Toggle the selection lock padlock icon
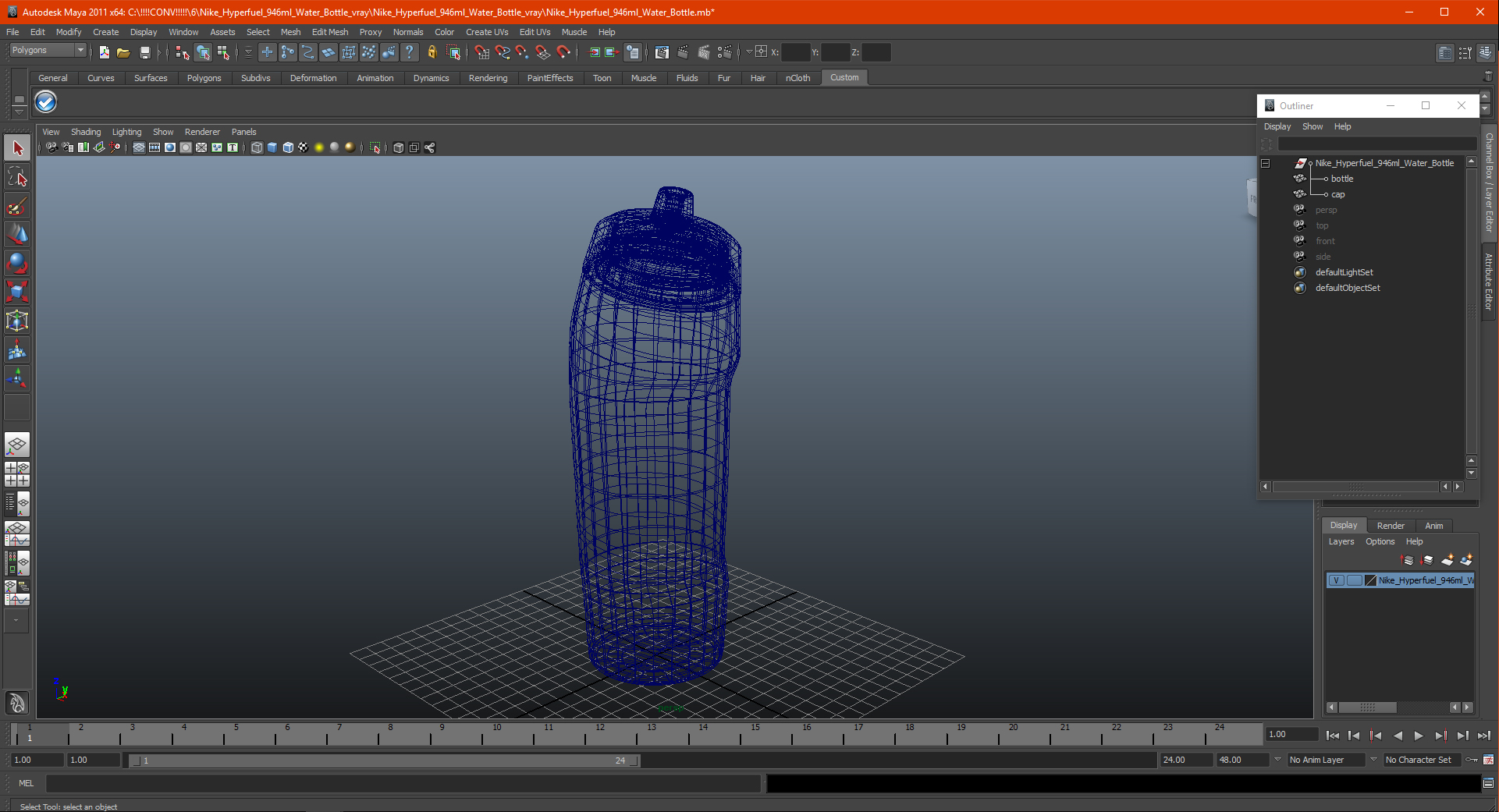Viewport: 1499px width, 812px height. [x=432, y=52]
